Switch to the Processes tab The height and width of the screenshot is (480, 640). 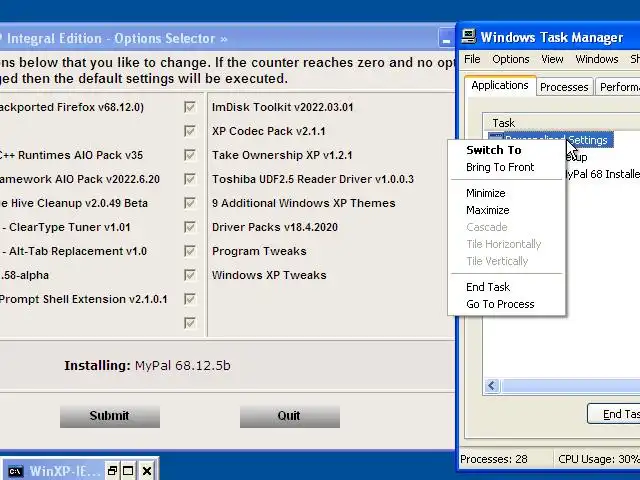tap(564, 87)
